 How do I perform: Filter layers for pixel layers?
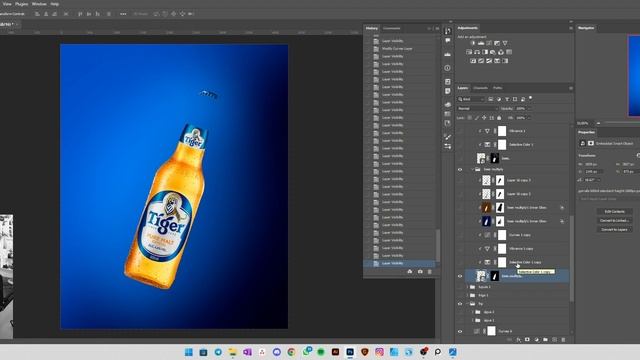pos(491,99)
